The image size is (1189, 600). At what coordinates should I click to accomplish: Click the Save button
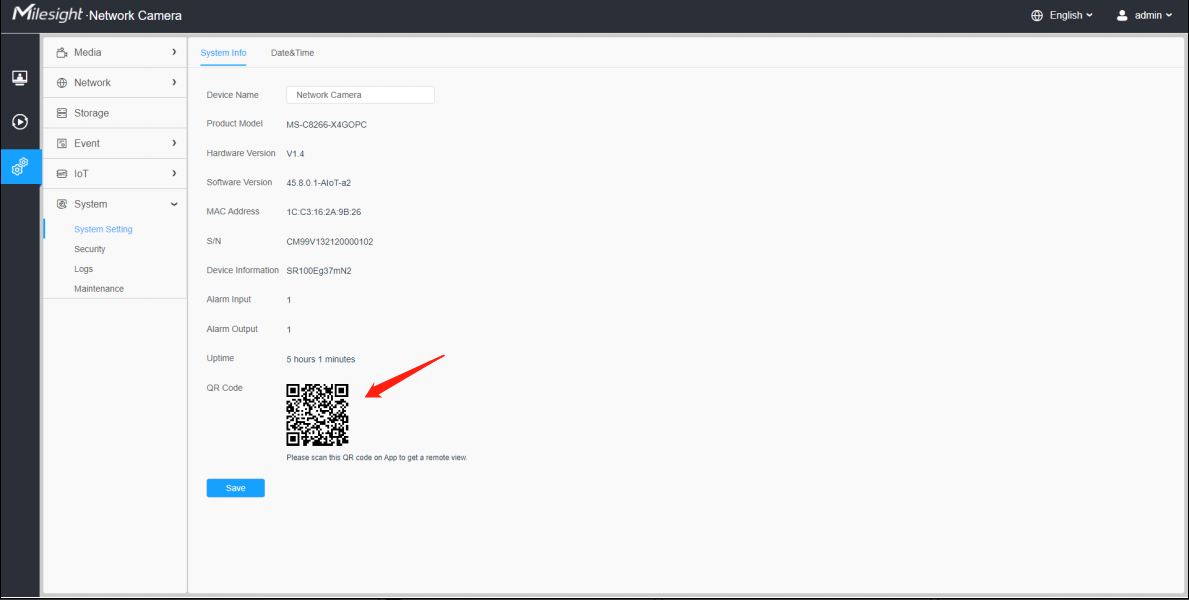pos(235,488)
